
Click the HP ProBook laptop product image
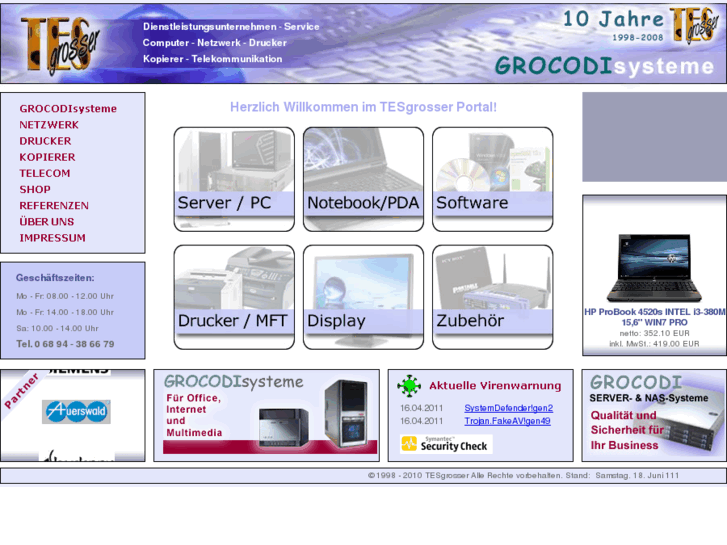point(654,268)
